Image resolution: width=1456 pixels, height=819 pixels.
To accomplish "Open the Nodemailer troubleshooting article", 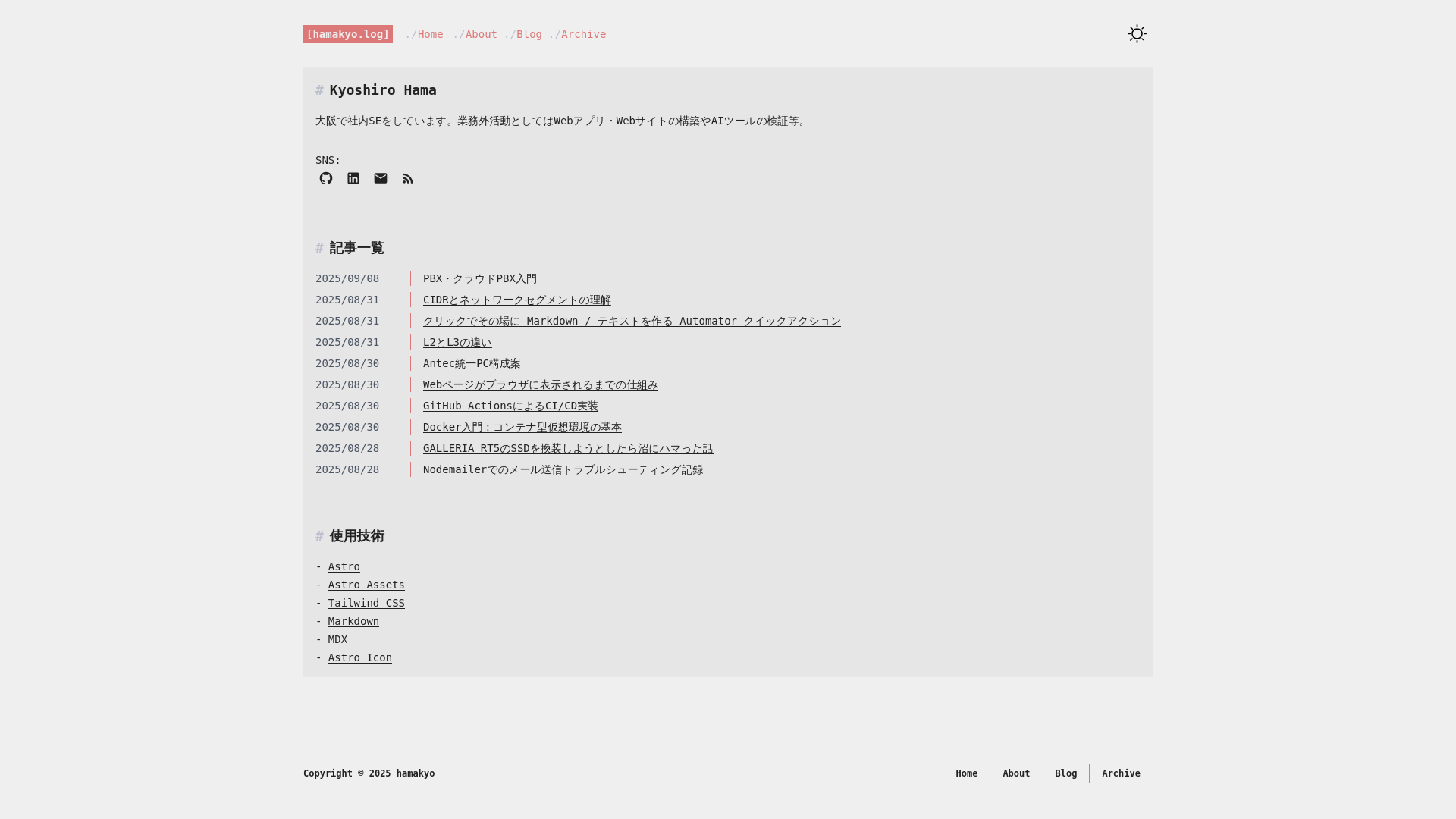I will (563, 469).
